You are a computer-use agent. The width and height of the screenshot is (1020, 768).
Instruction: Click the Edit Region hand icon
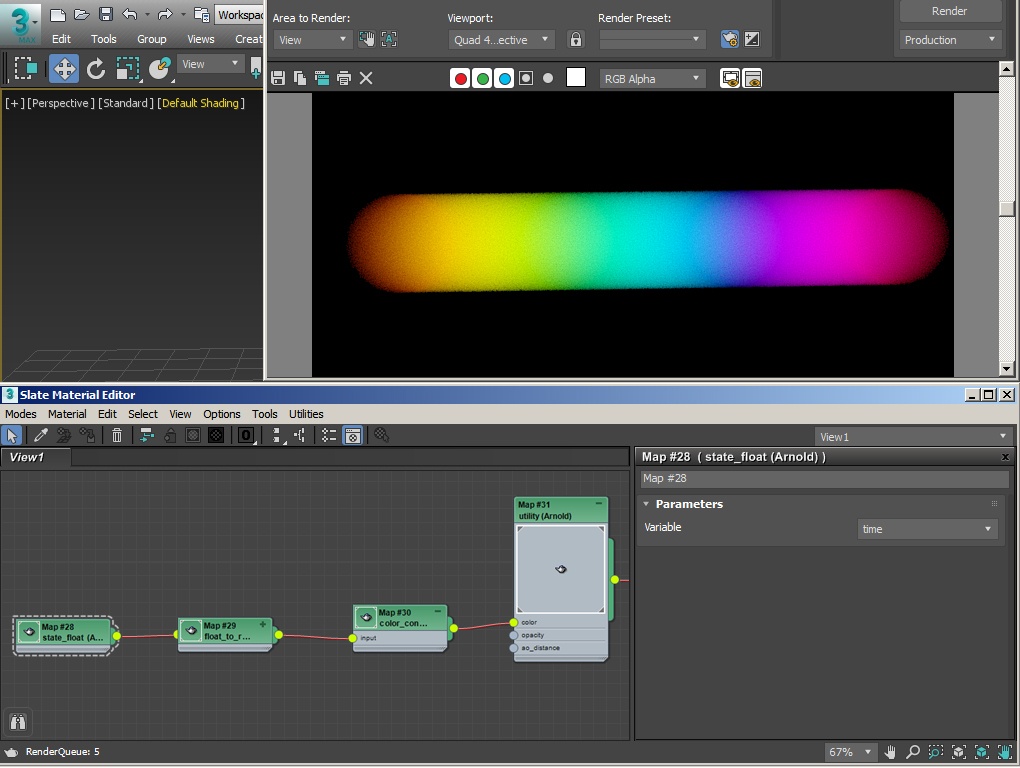click(367, 40)
